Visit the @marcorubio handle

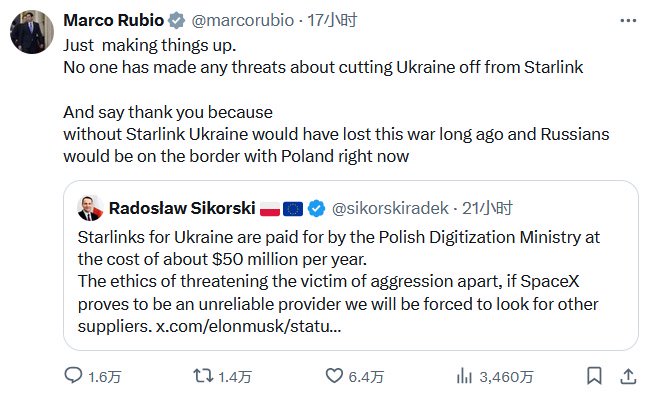[243, 20]
